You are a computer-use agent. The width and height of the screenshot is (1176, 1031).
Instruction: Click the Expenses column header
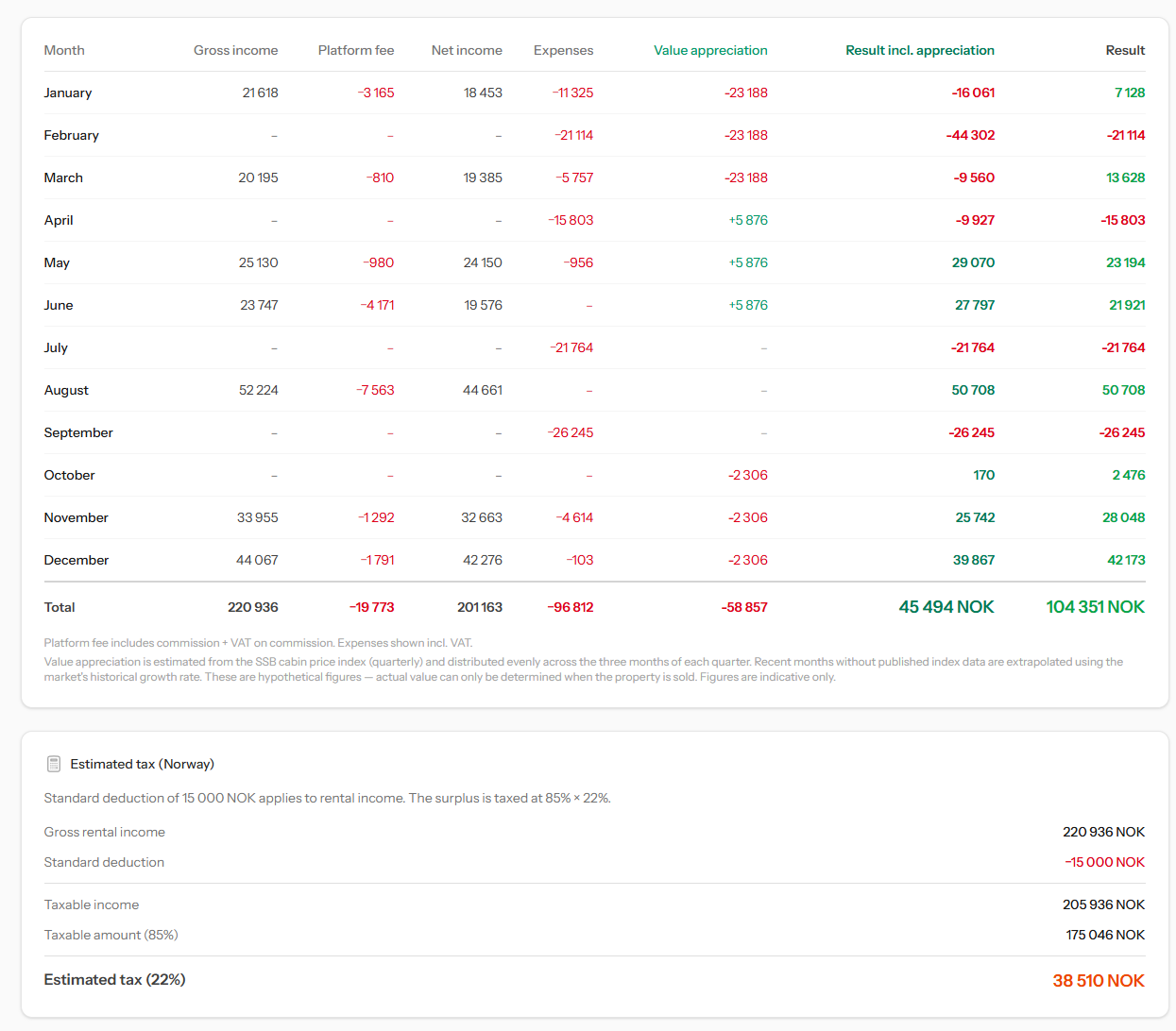pos(564,50)
